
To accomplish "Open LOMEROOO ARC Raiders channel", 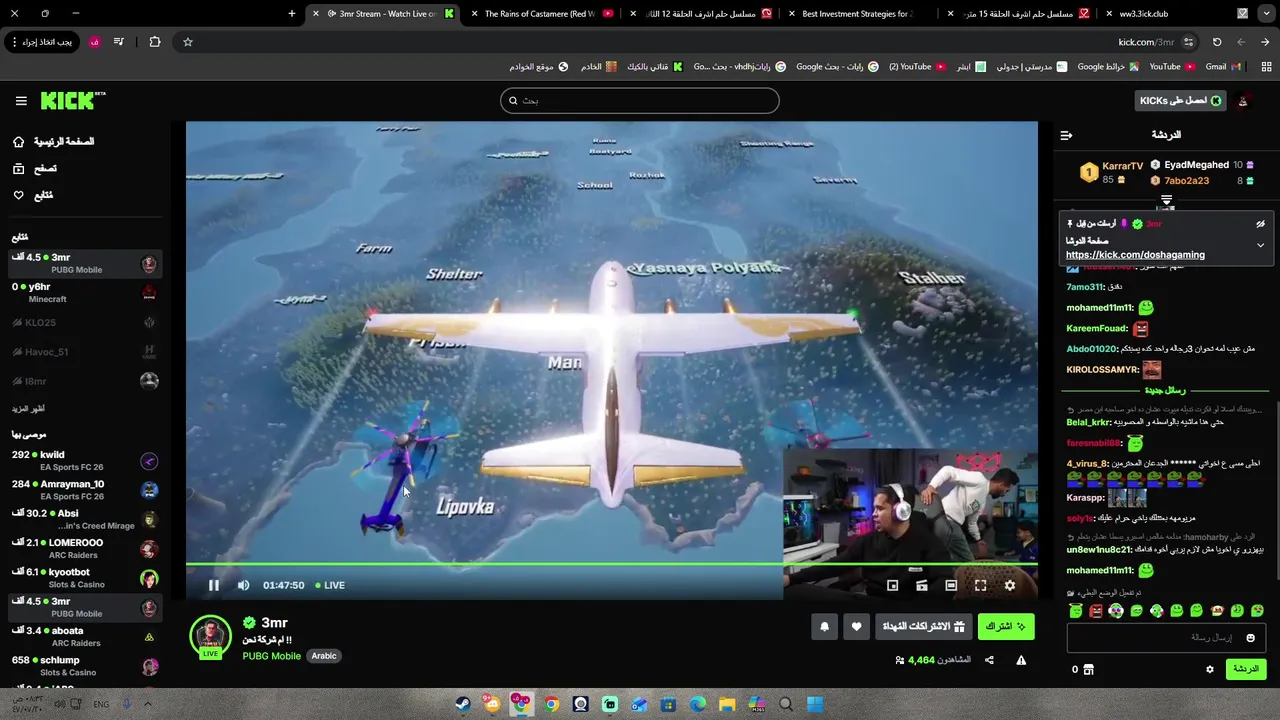I will coord(85,549).
